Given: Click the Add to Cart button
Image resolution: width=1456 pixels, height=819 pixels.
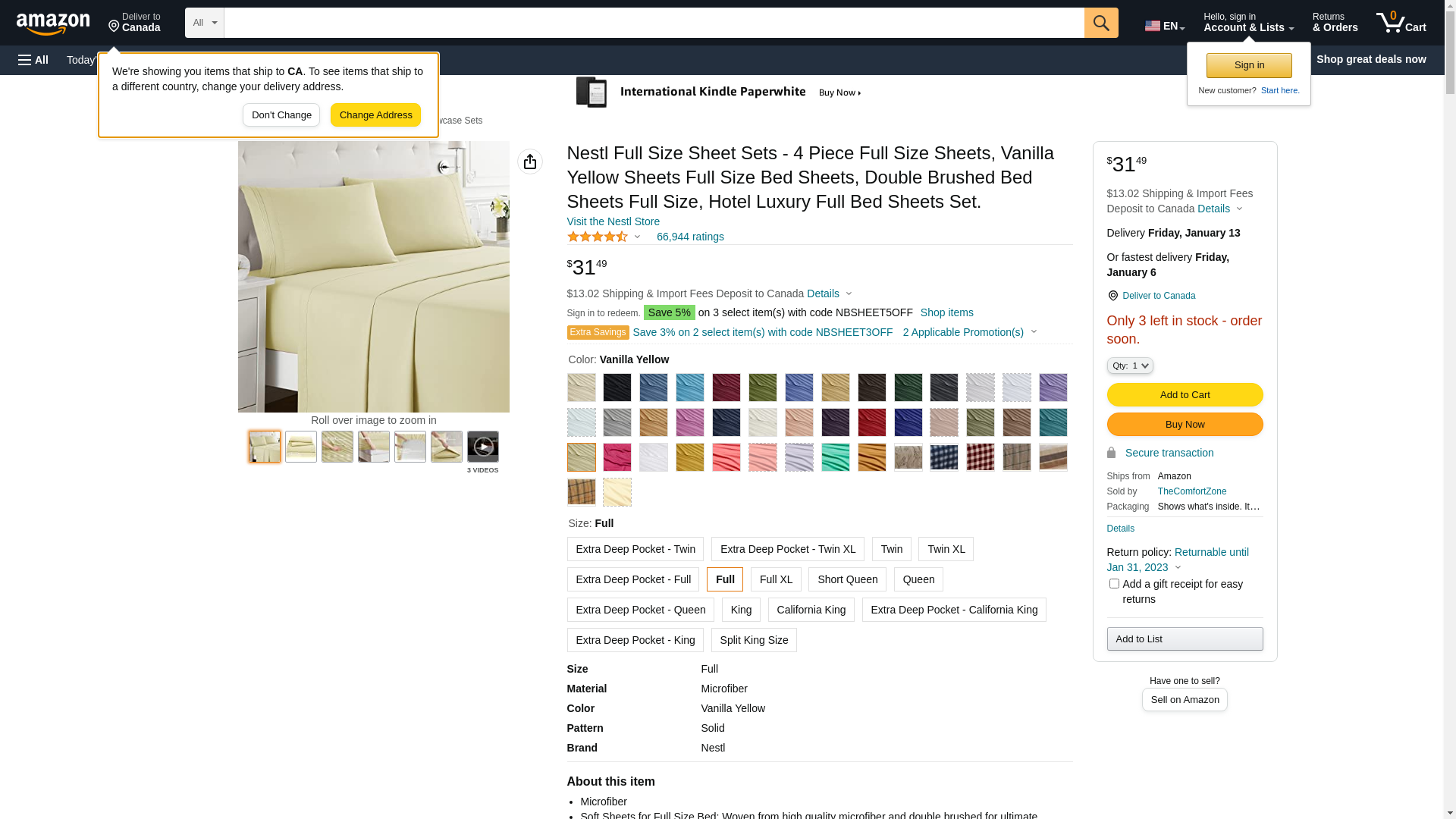Looking at the screenshot, I should pos(1185,394).
